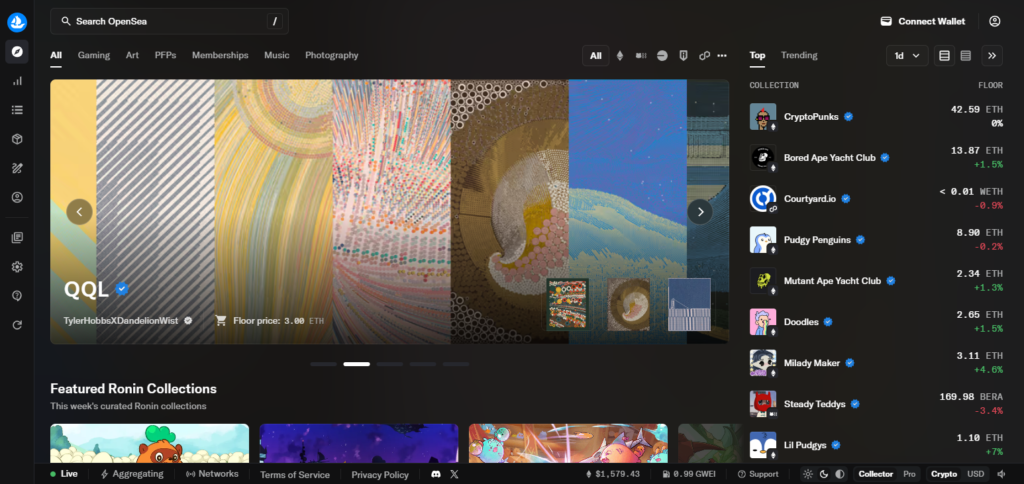
Task: Show prices in USD
Action: pyautogui.click(x=975, y=474)
